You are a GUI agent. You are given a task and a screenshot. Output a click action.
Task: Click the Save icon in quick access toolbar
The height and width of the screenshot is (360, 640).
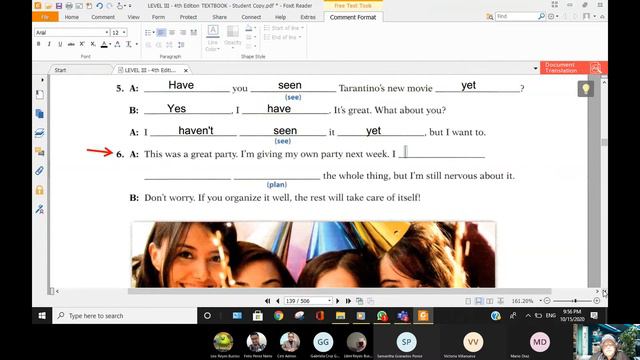(x=59, y=6)
